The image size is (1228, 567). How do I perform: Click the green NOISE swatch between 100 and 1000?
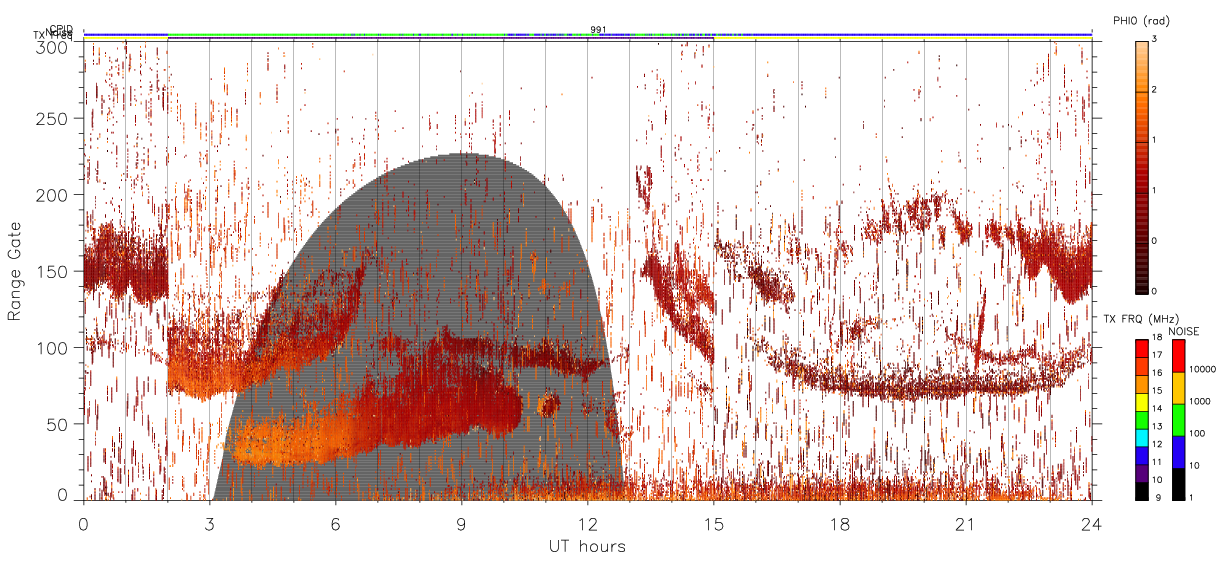pos(1179,420)
